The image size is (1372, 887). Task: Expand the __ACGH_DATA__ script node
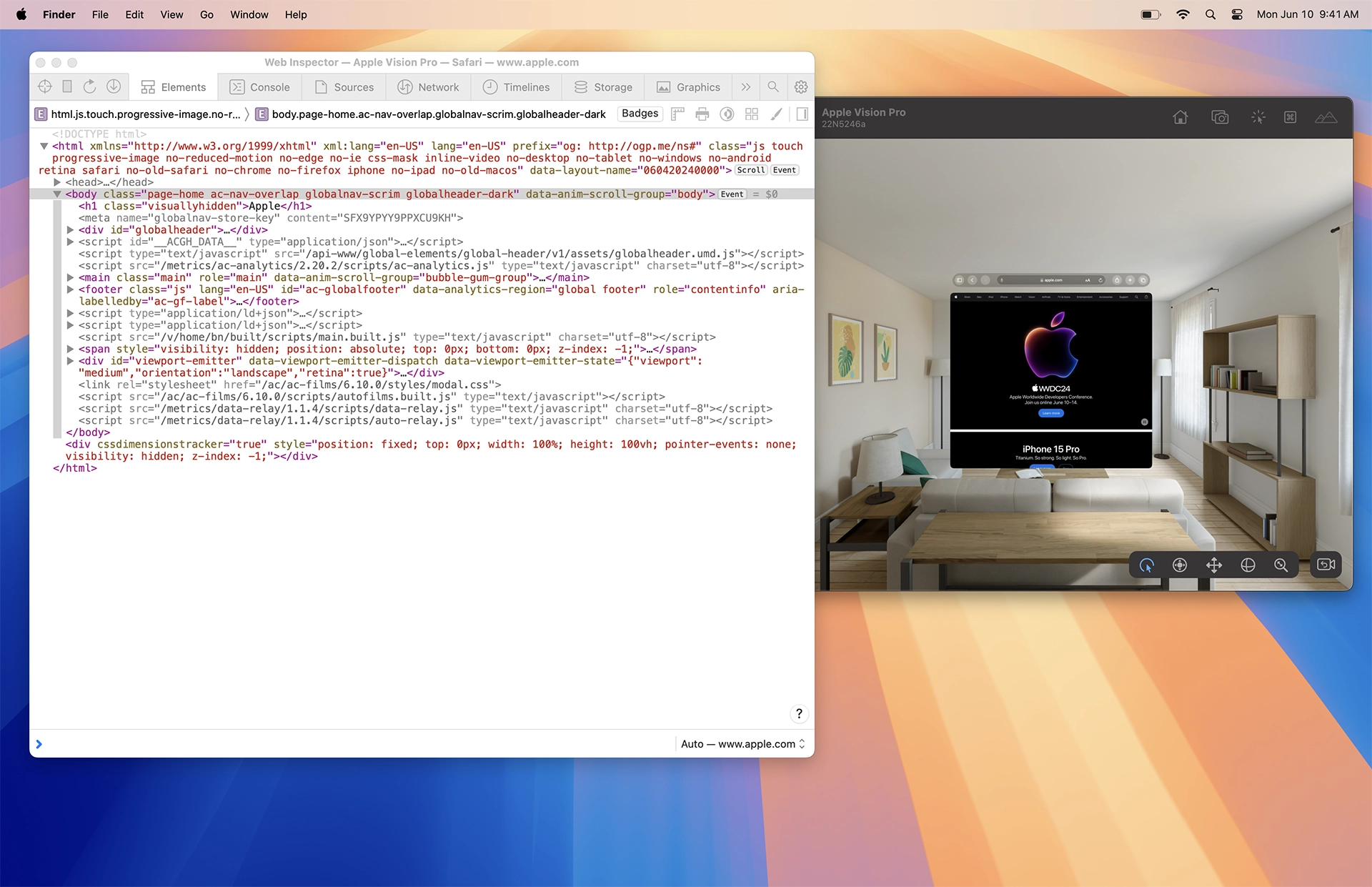pyautogui.click(x=70, y=242)
